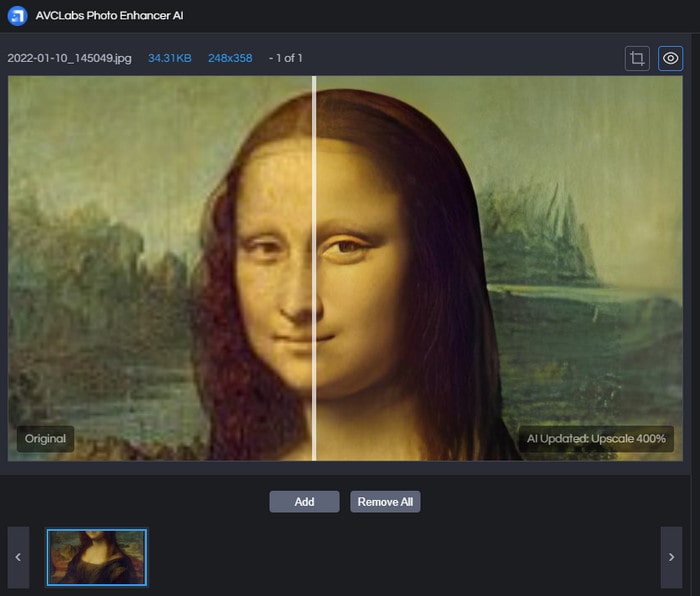Viewport: 700px width, 596px height.
Task: Click the 34.31KB file size text
Action: [x=170, y=58]
